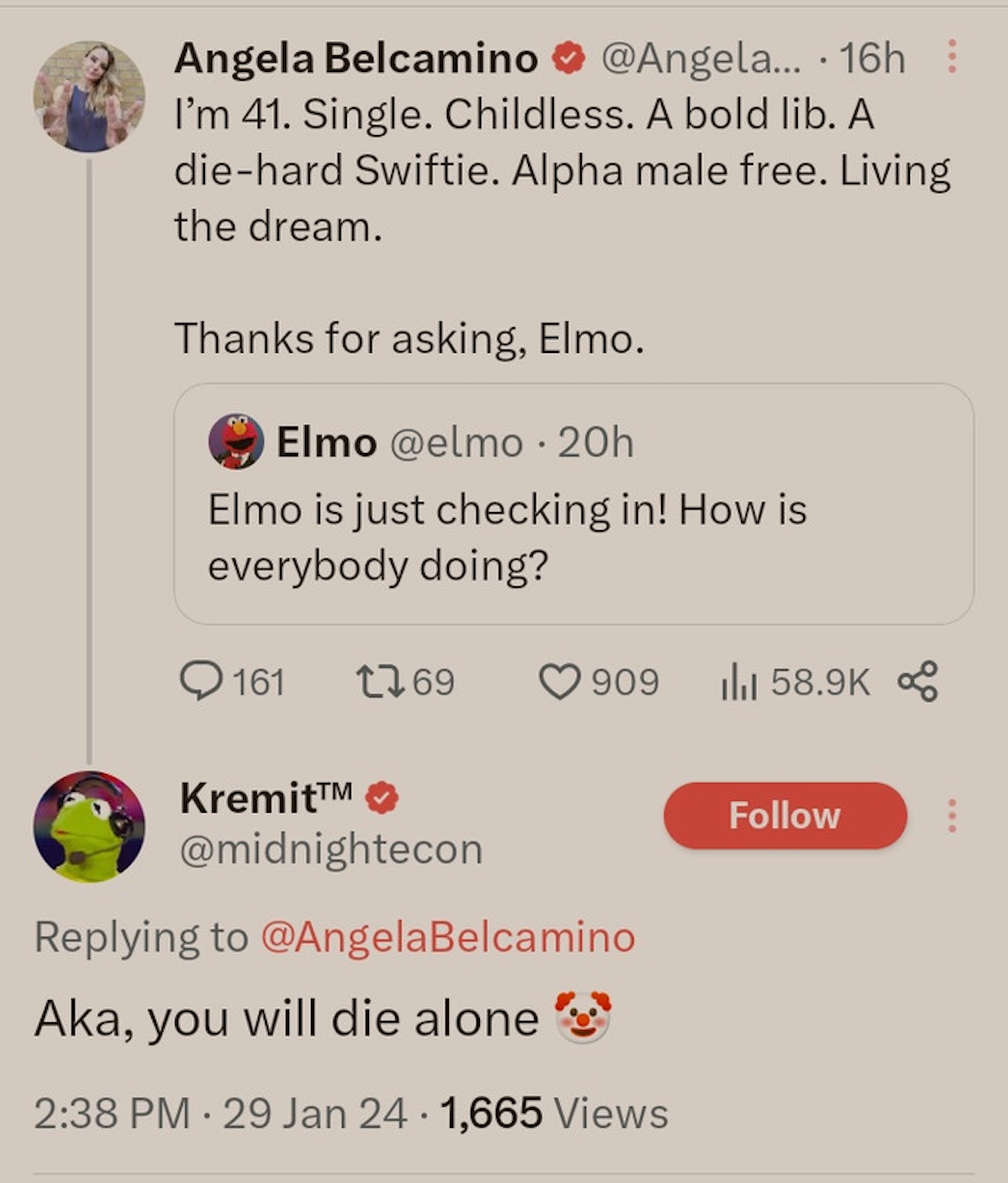Viewport: 1008px width, 1183px height.
Task: Click Kremit's verified badge
Action: [x=382, y=799]
